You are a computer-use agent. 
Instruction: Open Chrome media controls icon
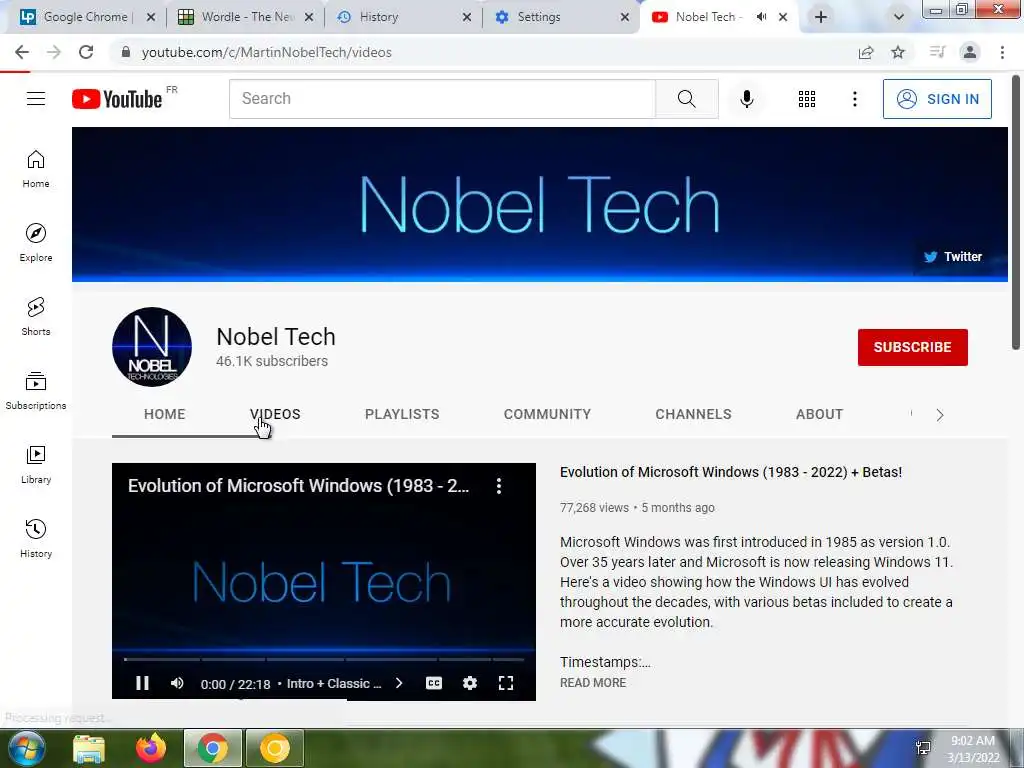click(937, 52)
